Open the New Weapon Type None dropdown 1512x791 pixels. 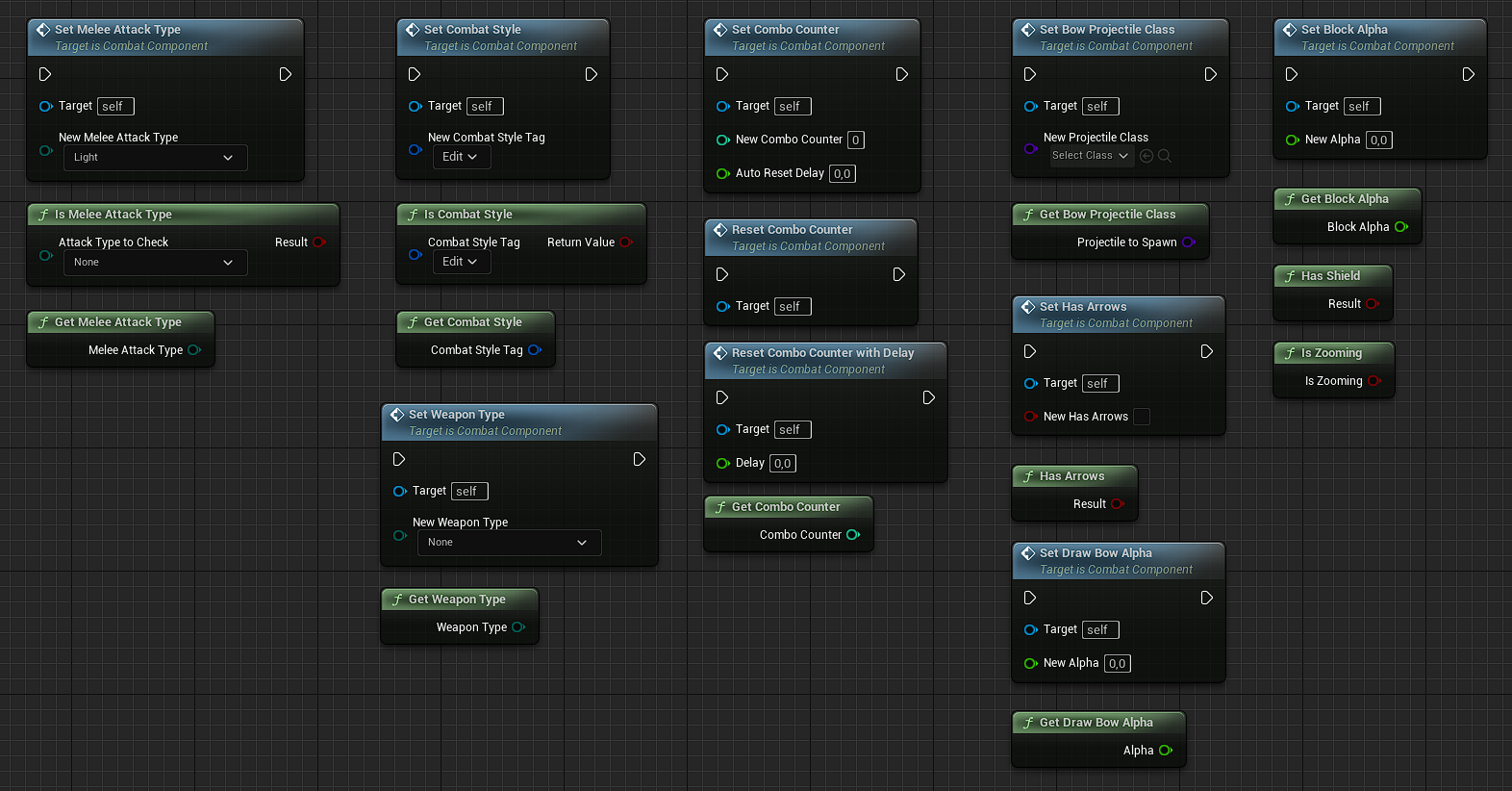coord(509,543)
